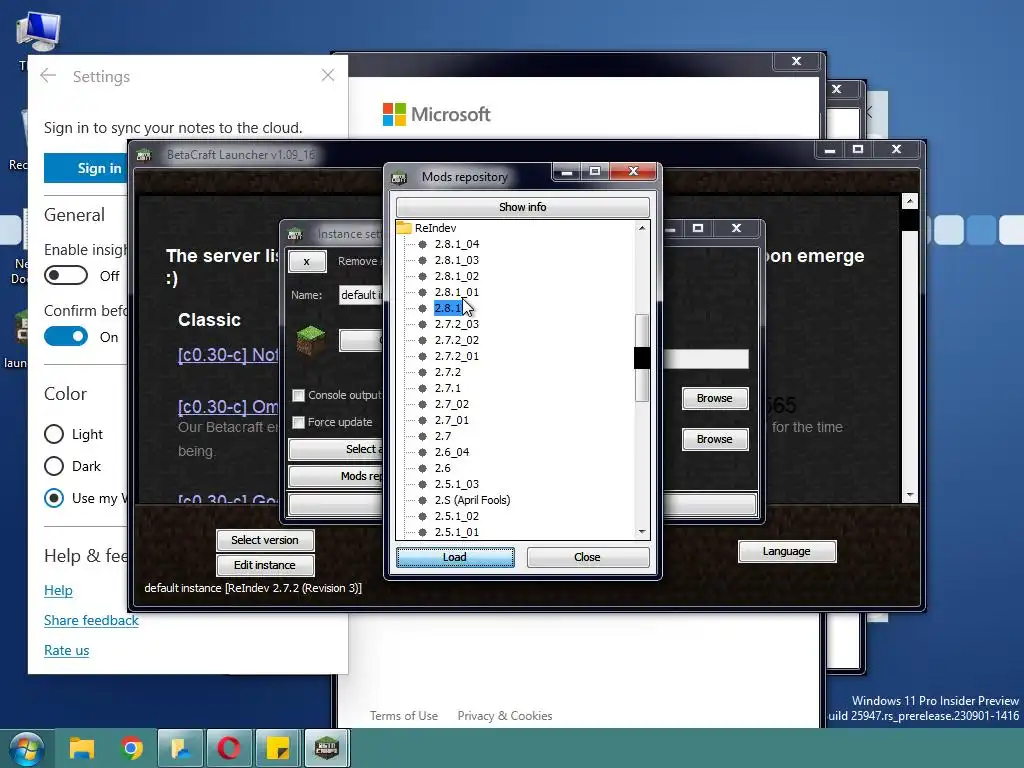
Task: Click launcher news scrollbar down arrow
Action: (x=910, y=496)
